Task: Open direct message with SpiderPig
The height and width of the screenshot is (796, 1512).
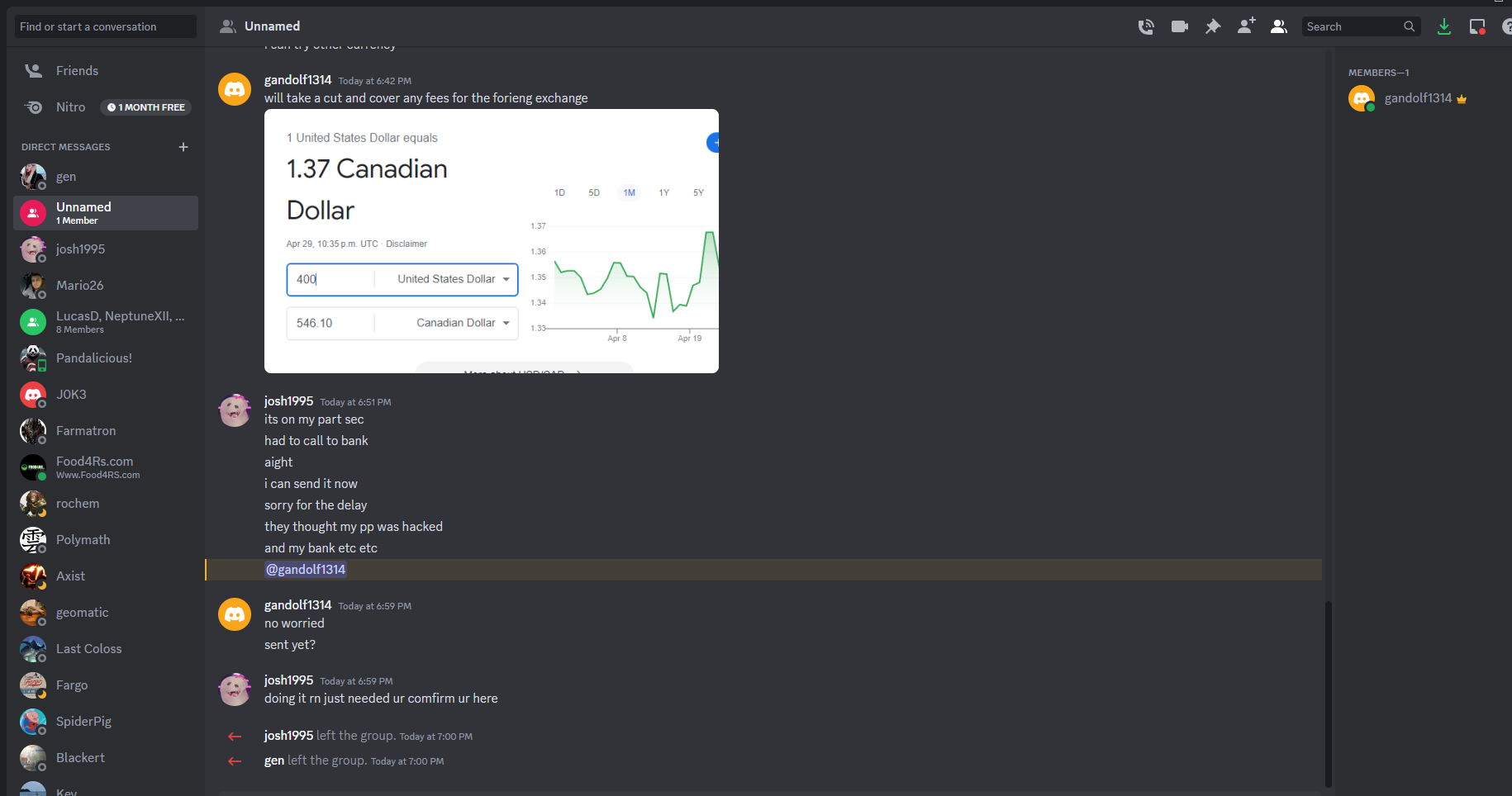Action: [x=106, y=722]
